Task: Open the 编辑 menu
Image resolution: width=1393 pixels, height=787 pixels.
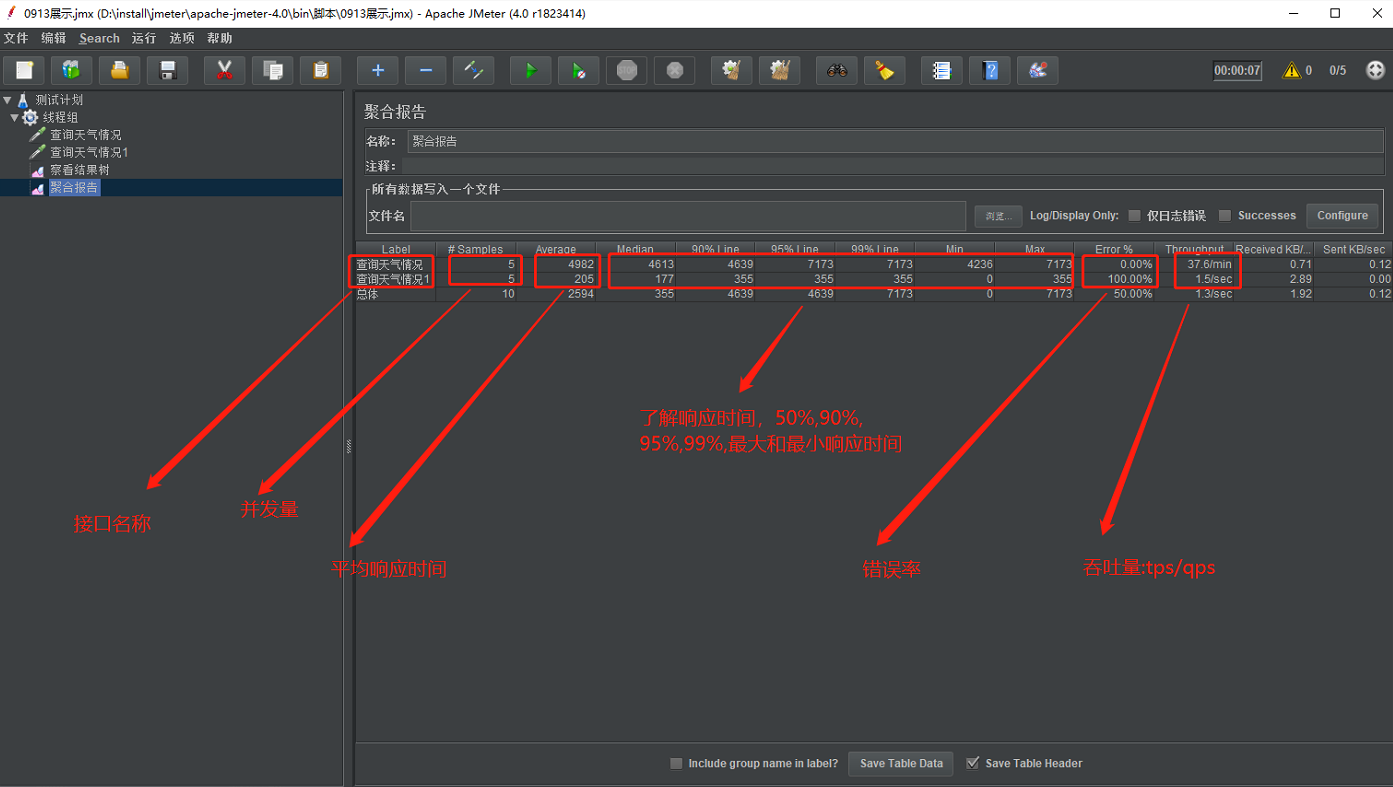Action: tap(53, 38)
